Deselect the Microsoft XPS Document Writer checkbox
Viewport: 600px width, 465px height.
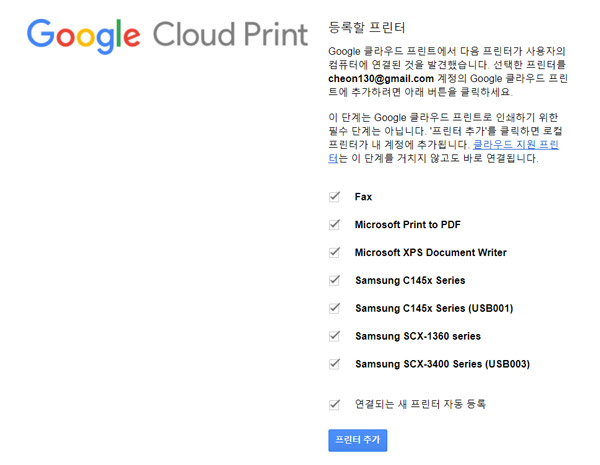334,252
